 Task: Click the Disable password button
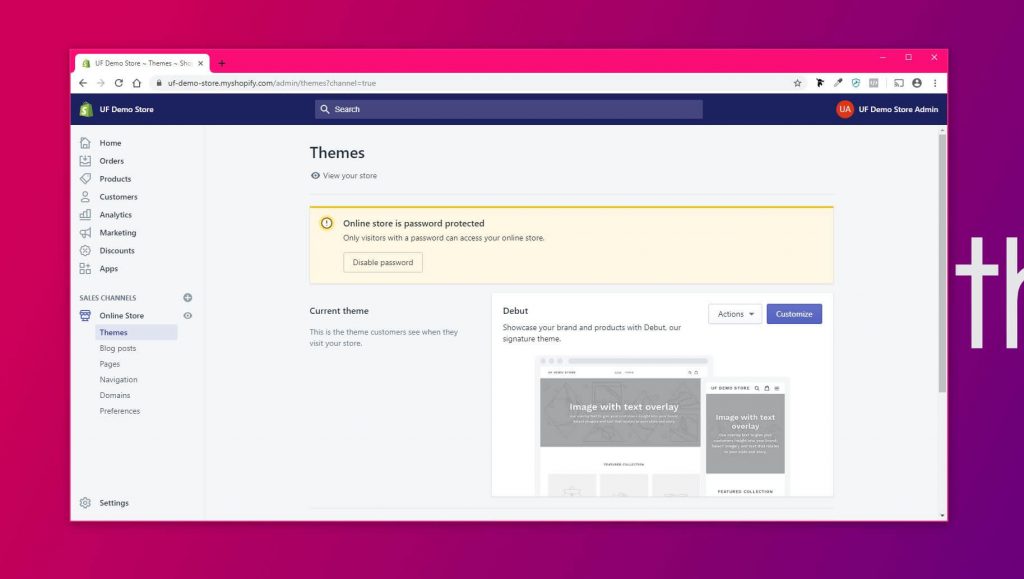[x=383, y=262]
